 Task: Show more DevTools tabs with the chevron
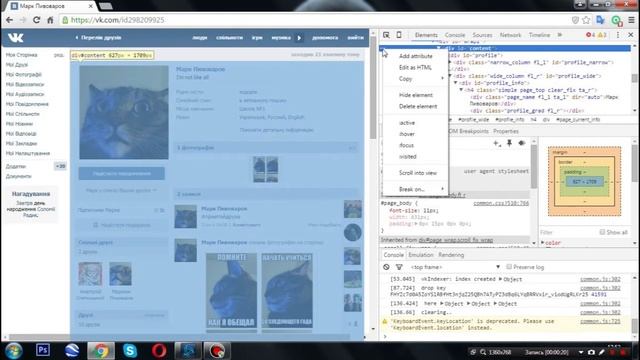(x=560, y=35)
